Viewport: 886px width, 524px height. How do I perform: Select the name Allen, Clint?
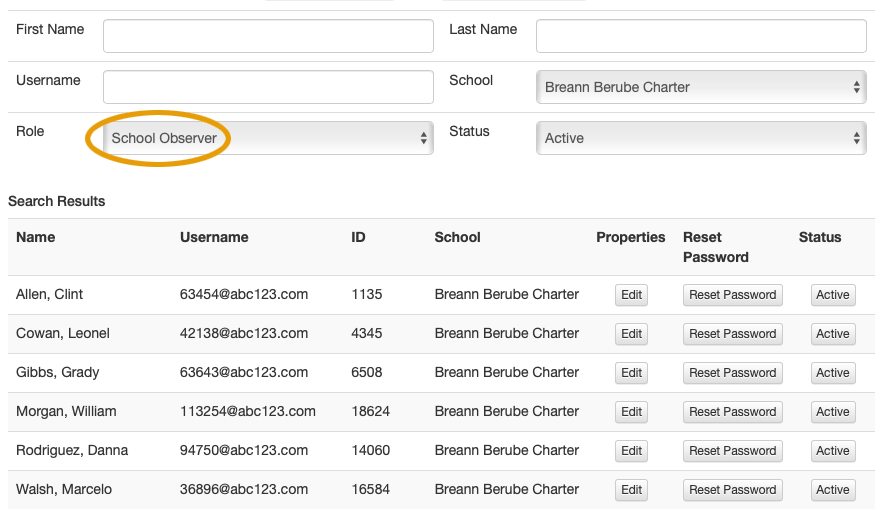(x=49, y=295)
